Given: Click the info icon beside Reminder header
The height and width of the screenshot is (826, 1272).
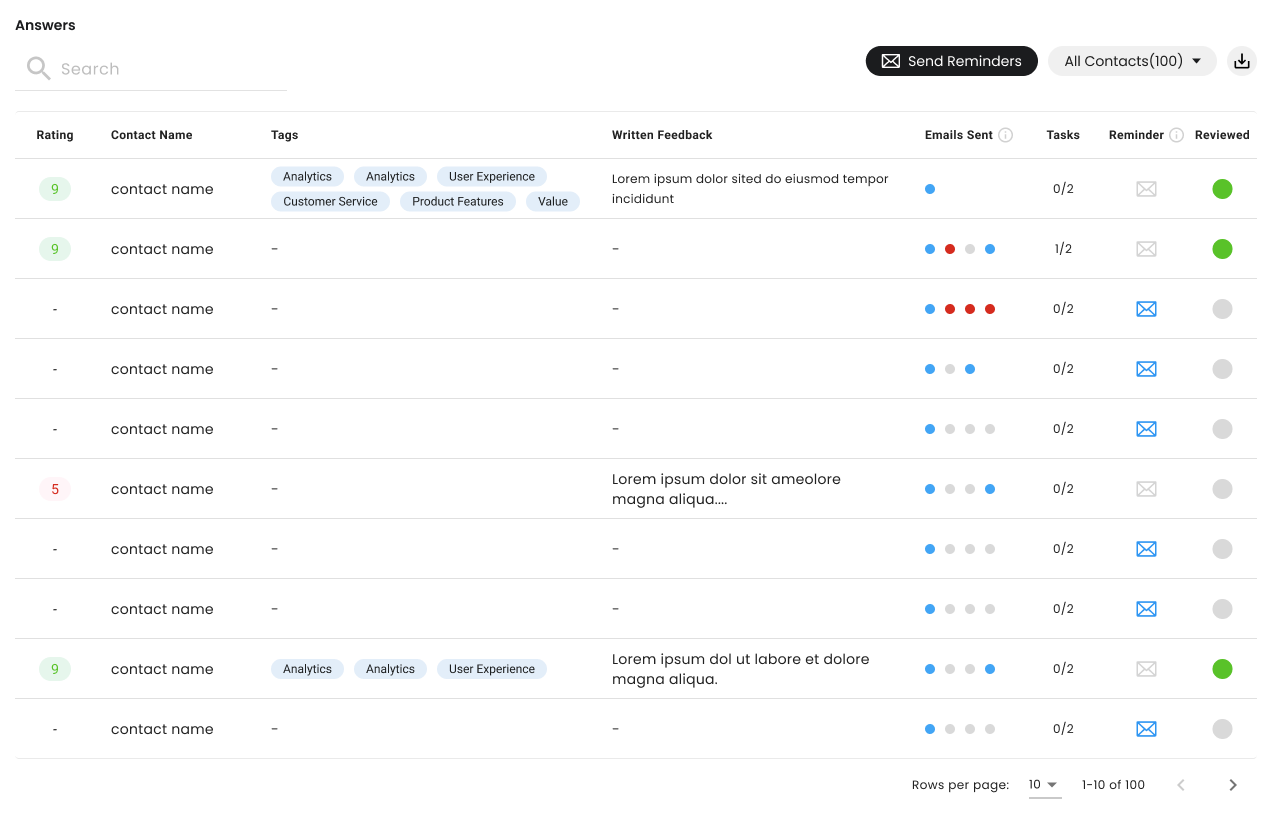Looking at the screenshot, I should (1177, 135).
